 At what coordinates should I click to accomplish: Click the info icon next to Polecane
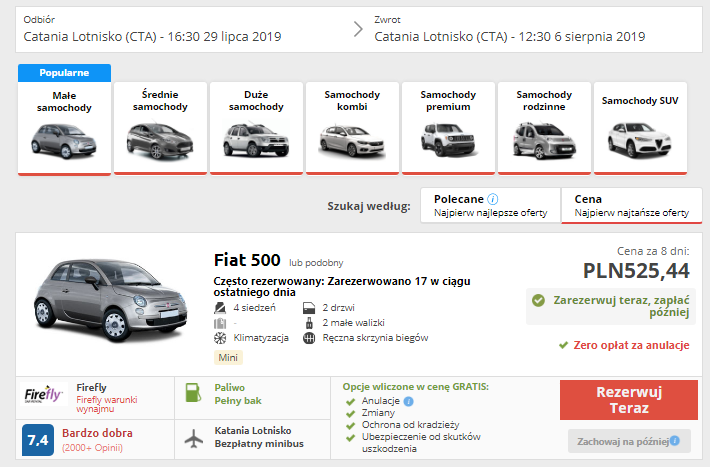(x=493, y=199)
